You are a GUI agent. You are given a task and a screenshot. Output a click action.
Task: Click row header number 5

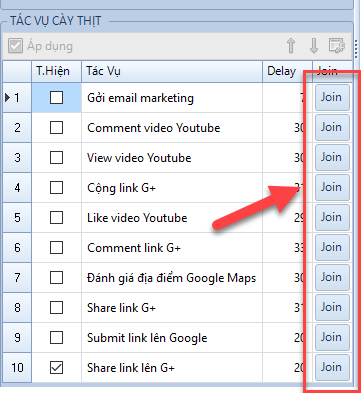coord(17,218)
